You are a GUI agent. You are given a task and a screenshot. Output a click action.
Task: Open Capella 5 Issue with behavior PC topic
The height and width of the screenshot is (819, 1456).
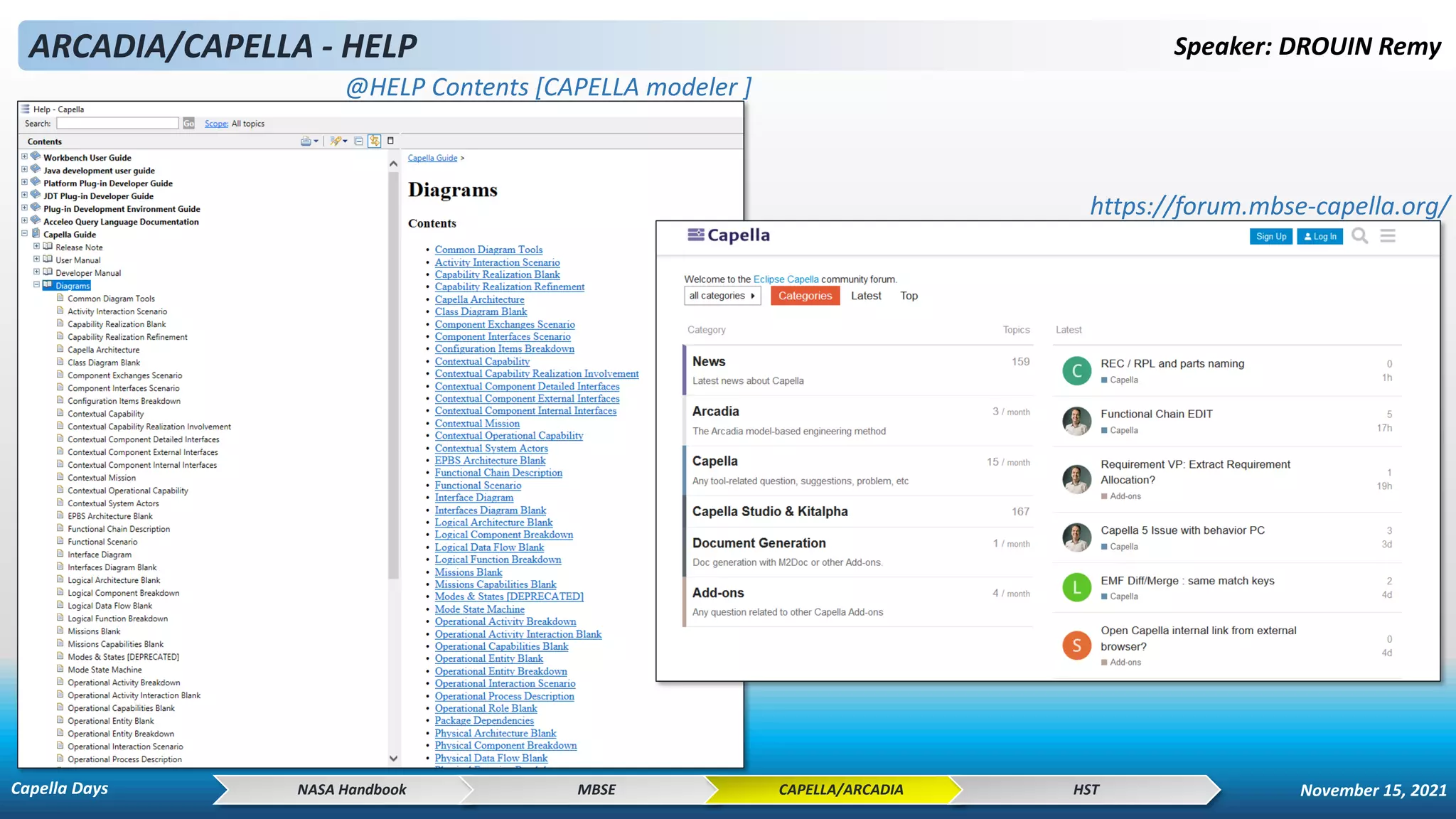point(1182,530)
